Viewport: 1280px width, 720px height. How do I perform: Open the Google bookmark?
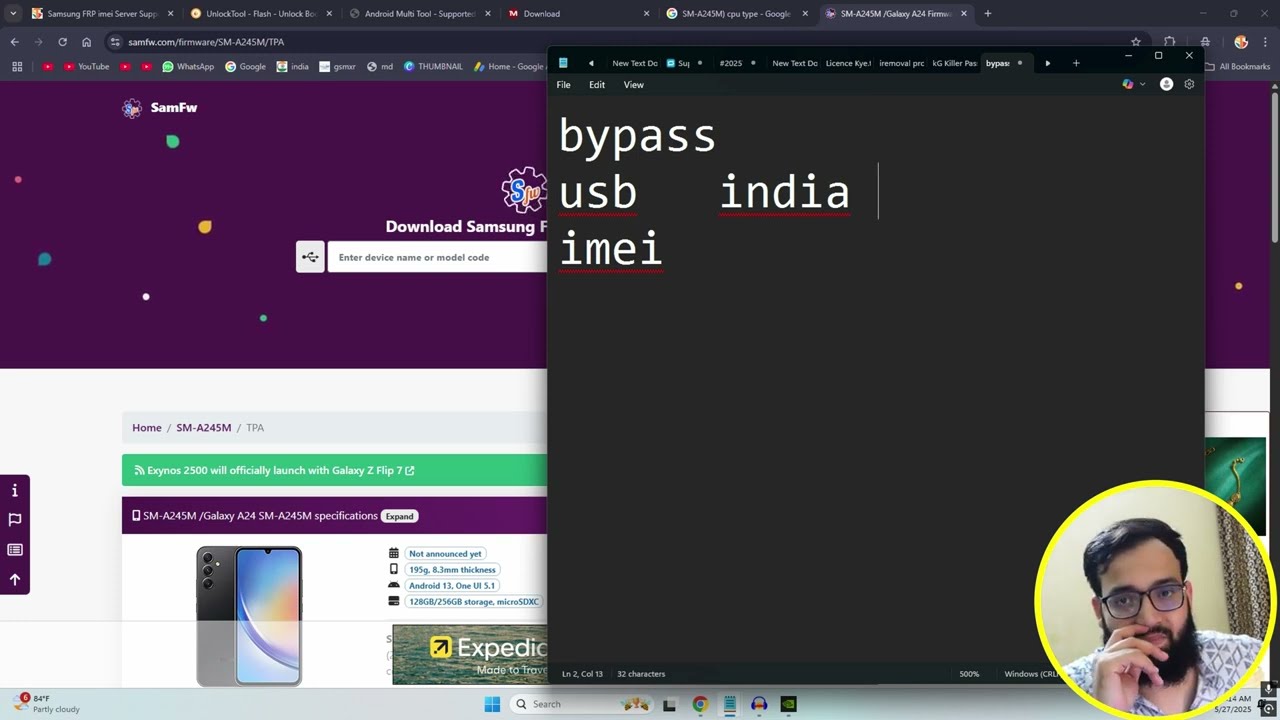coord(245,67)
